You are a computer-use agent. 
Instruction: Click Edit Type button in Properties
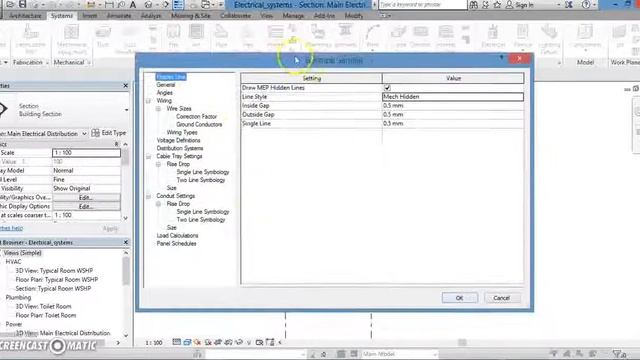(x=109, y=133)
